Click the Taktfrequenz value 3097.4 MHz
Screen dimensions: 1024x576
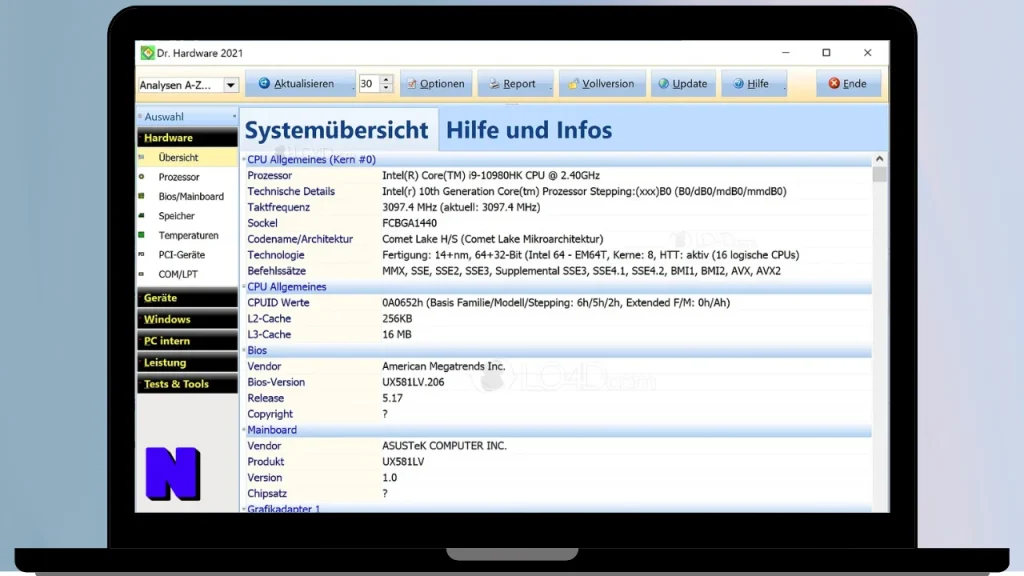(x=461, y=207)
